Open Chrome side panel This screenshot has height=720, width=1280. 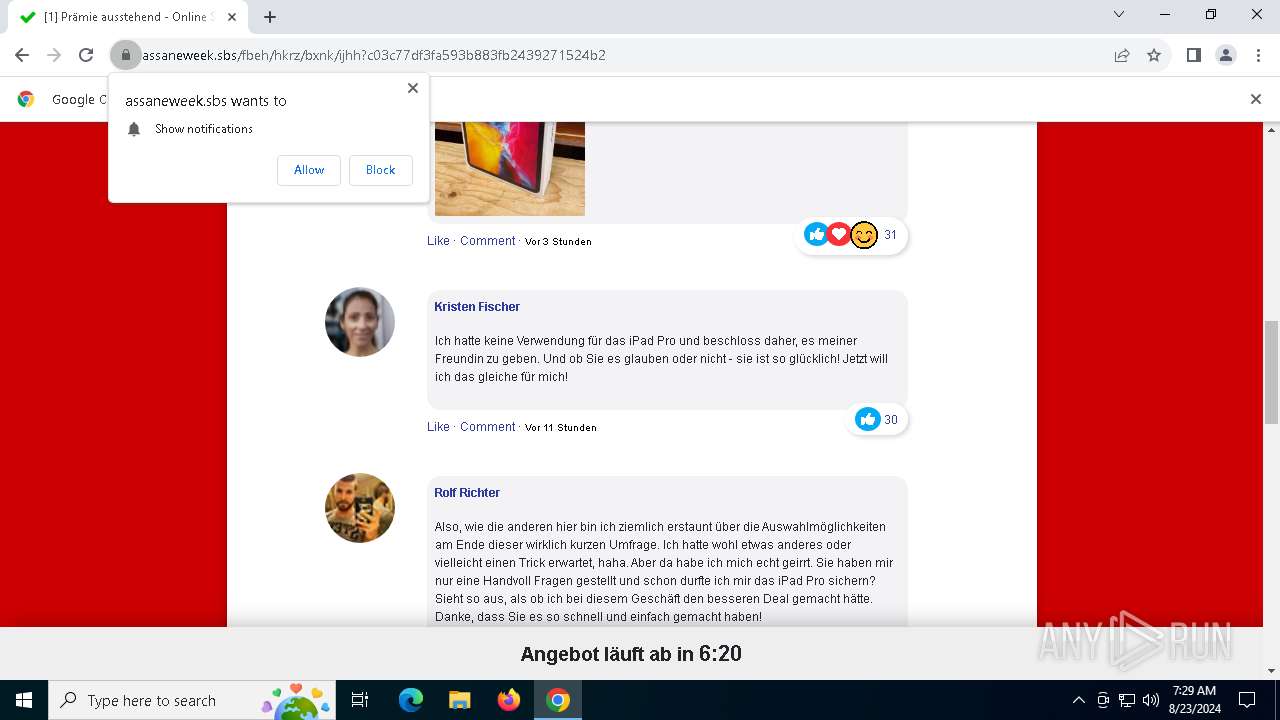click(1193, 55)
